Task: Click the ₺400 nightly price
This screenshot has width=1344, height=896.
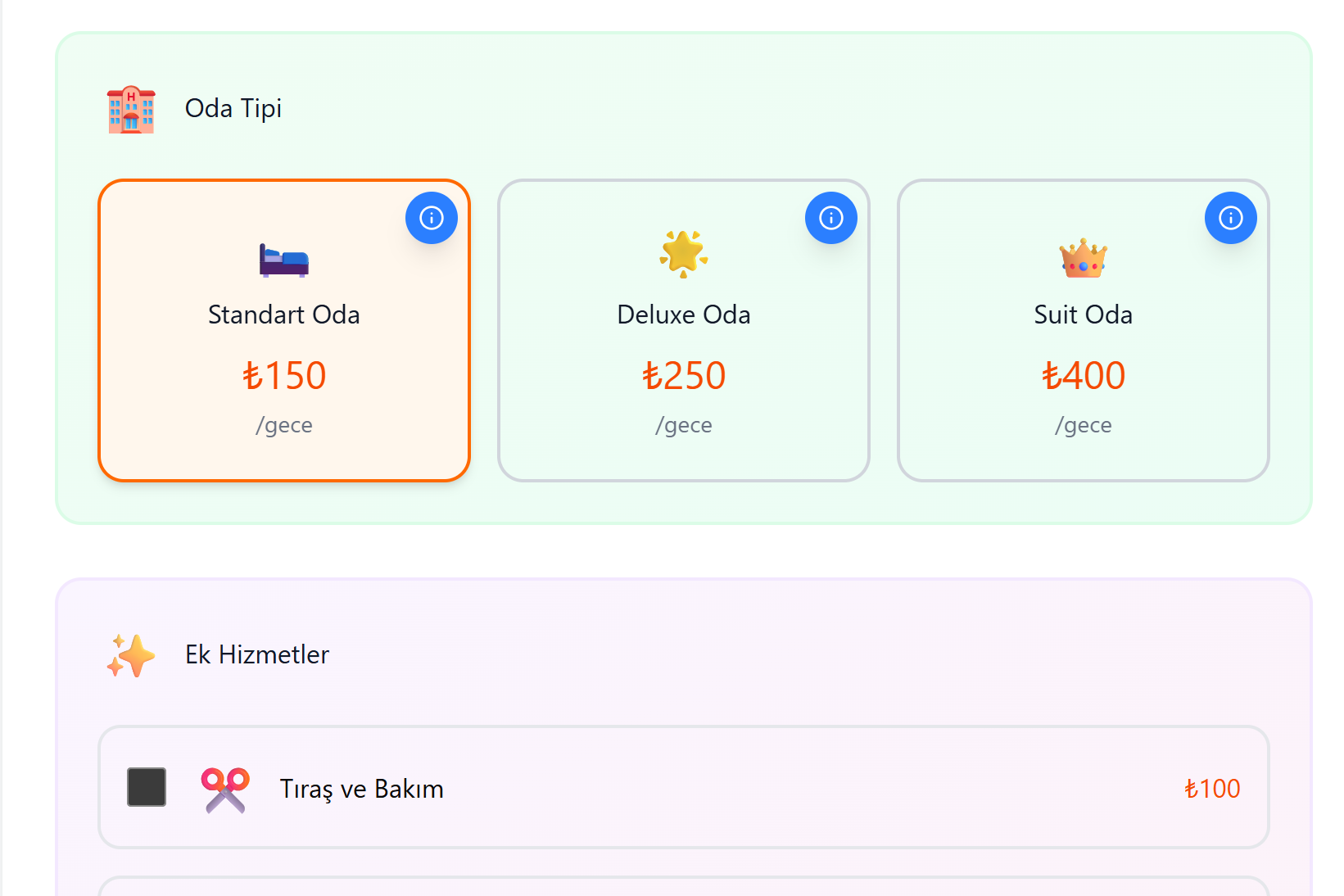Action: click(1084, 376)
